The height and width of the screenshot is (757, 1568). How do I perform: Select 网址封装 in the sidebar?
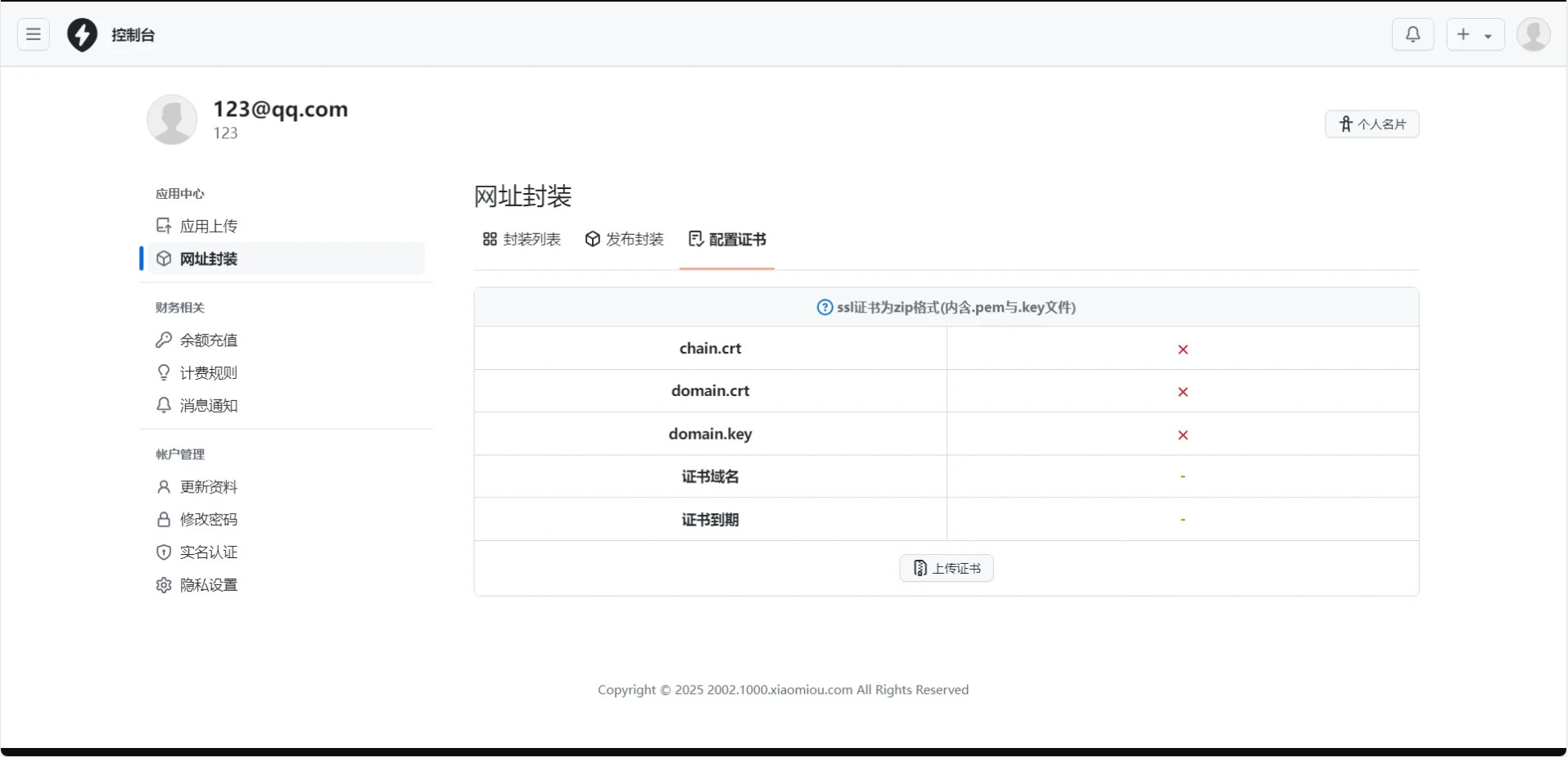click(208, 259)
